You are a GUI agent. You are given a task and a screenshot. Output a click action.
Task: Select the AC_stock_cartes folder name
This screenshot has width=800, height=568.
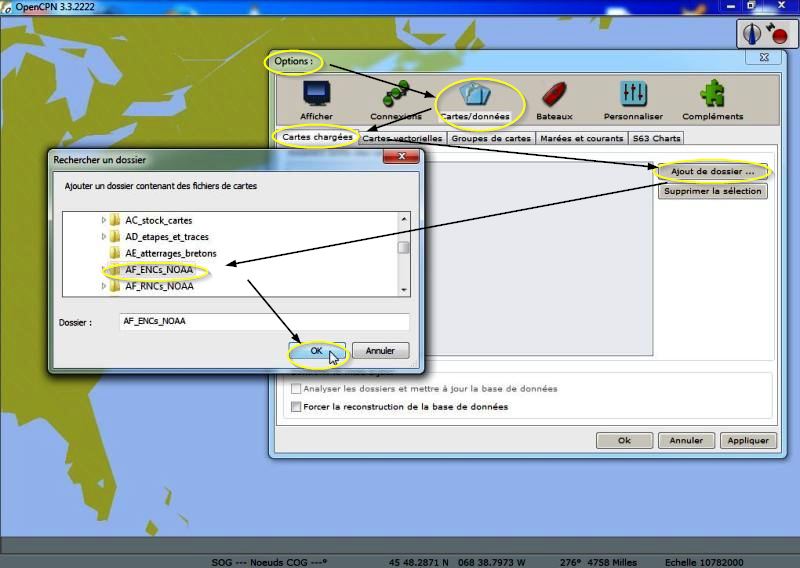pos(159,221)
